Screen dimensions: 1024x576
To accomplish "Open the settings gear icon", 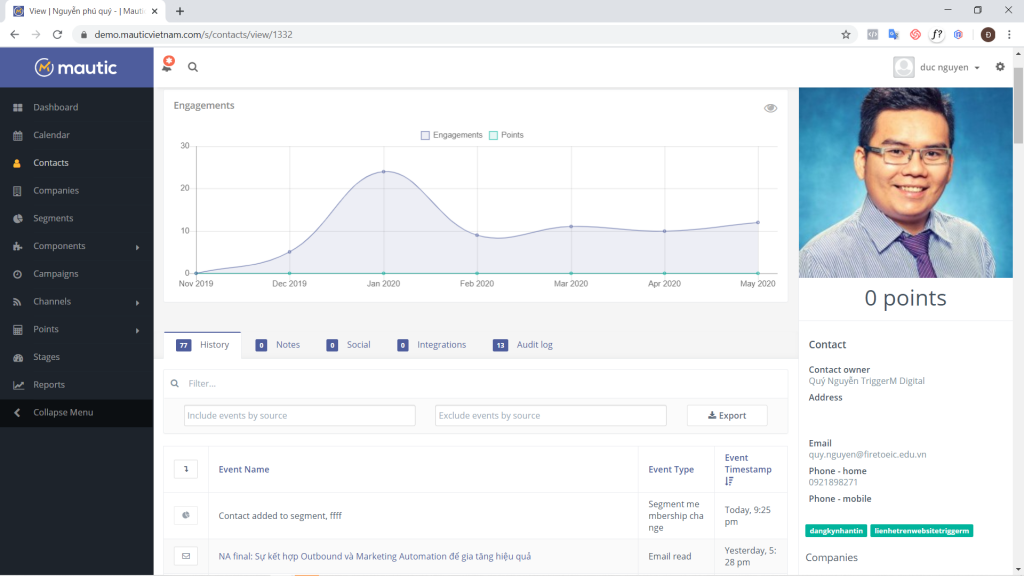I will click(x=1000, y=67).
